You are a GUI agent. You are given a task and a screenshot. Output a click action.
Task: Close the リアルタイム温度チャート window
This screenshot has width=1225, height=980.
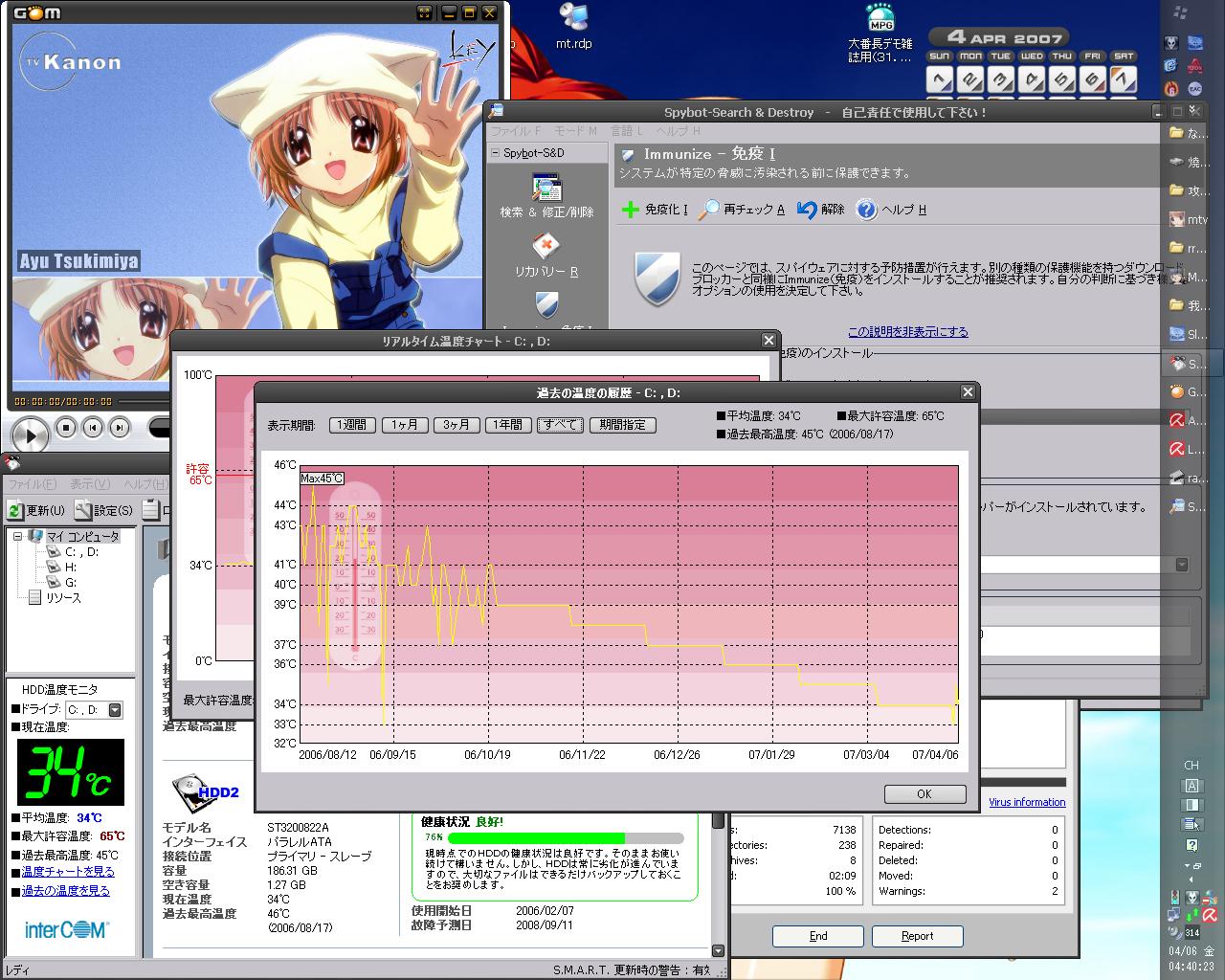tap(768, 341)
